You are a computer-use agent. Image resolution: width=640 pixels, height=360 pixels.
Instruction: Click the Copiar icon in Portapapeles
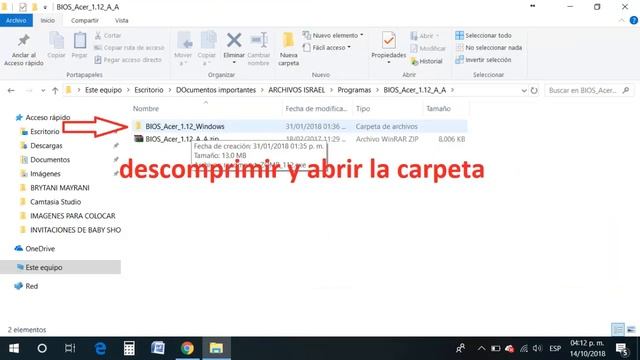coord(56,40)
